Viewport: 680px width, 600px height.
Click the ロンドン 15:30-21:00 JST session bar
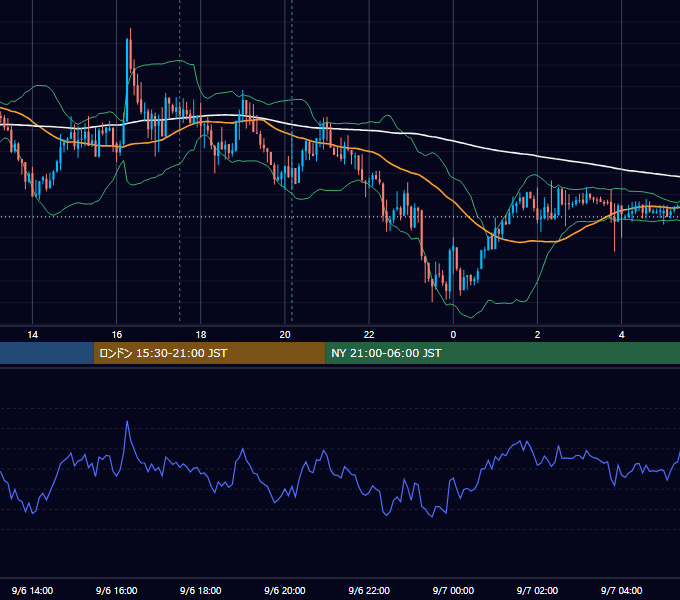coord(209,353)
